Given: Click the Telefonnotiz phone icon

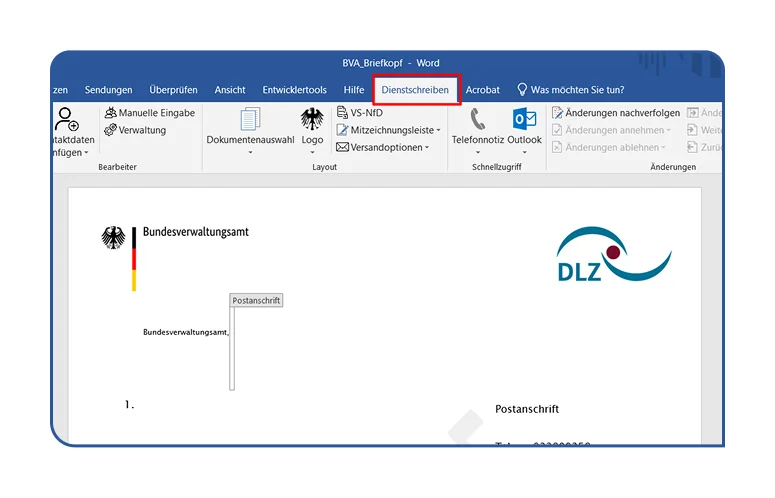Looking at the screenshot, I should point(478,119).
